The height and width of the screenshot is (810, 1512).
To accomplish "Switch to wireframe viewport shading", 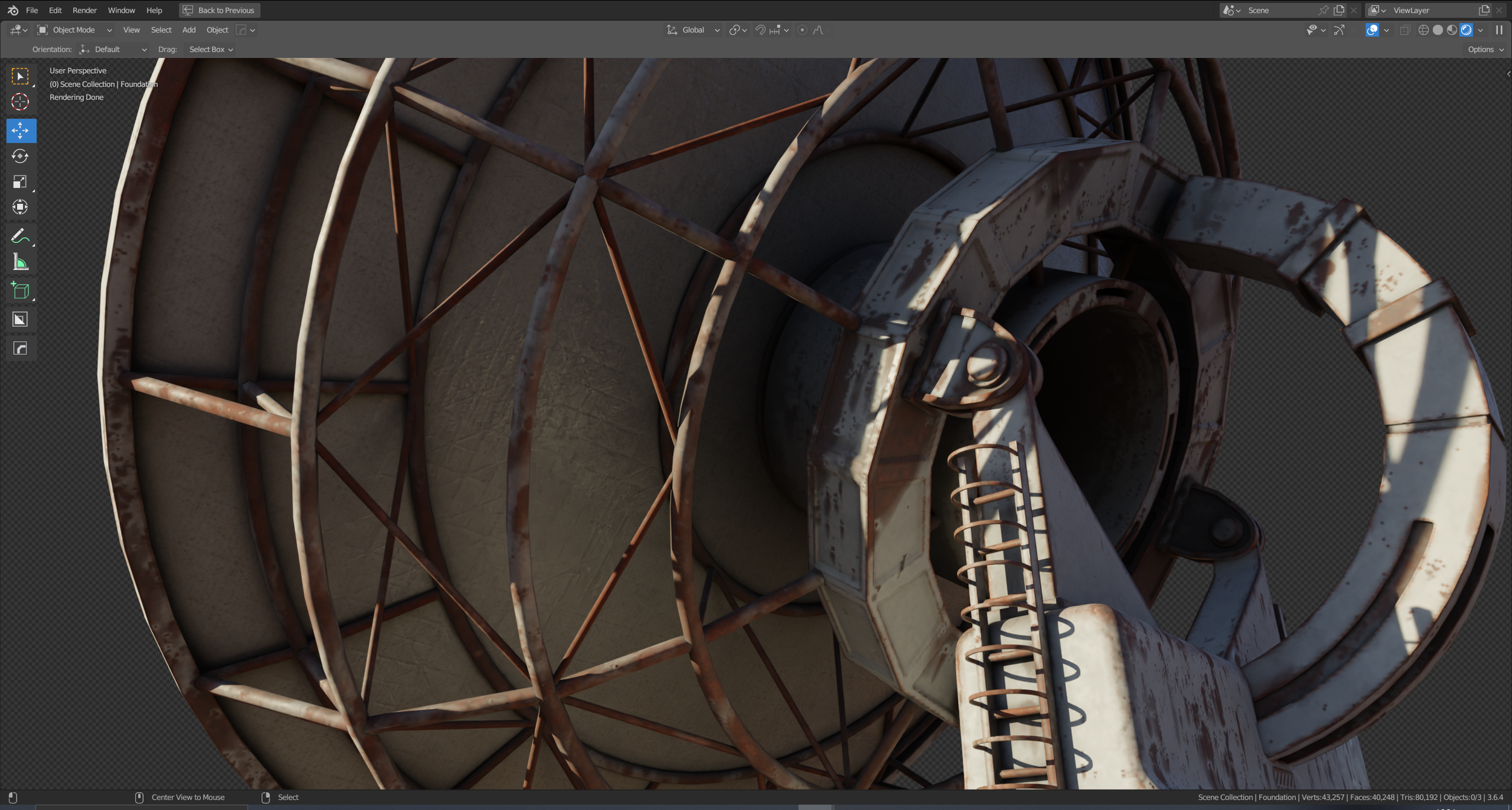I will (x=1423, y=30).
